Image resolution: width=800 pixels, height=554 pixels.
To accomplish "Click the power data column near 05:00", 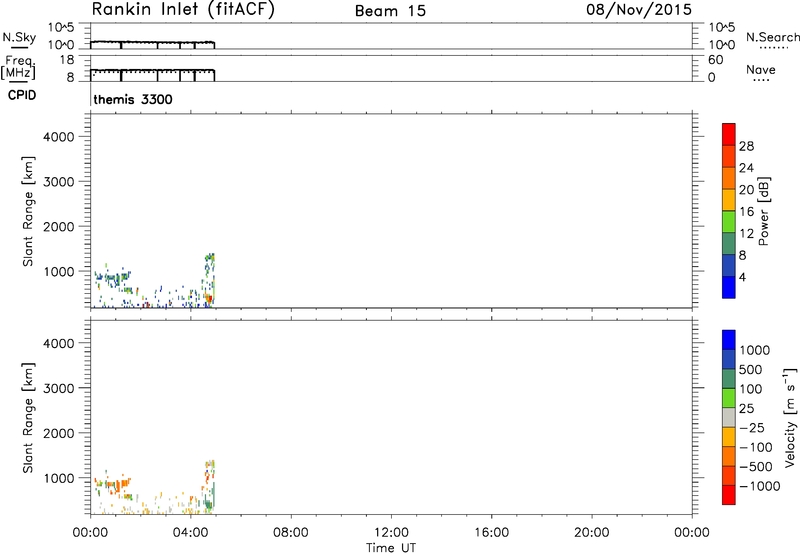I will pyautogui.click(x=209, y=280).
